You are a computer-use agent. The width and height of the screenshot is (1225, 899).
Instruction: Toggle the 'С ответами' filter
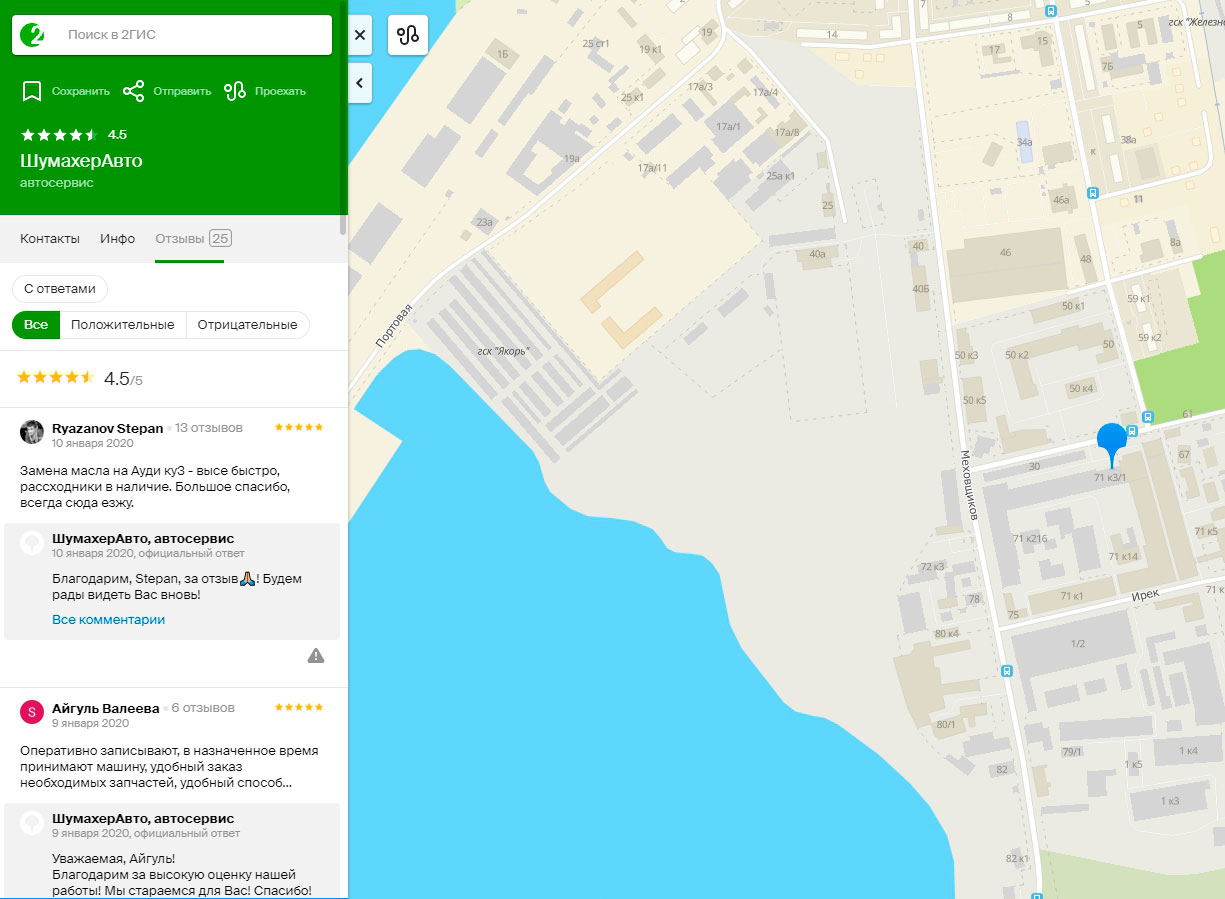[x=60, y=288]
